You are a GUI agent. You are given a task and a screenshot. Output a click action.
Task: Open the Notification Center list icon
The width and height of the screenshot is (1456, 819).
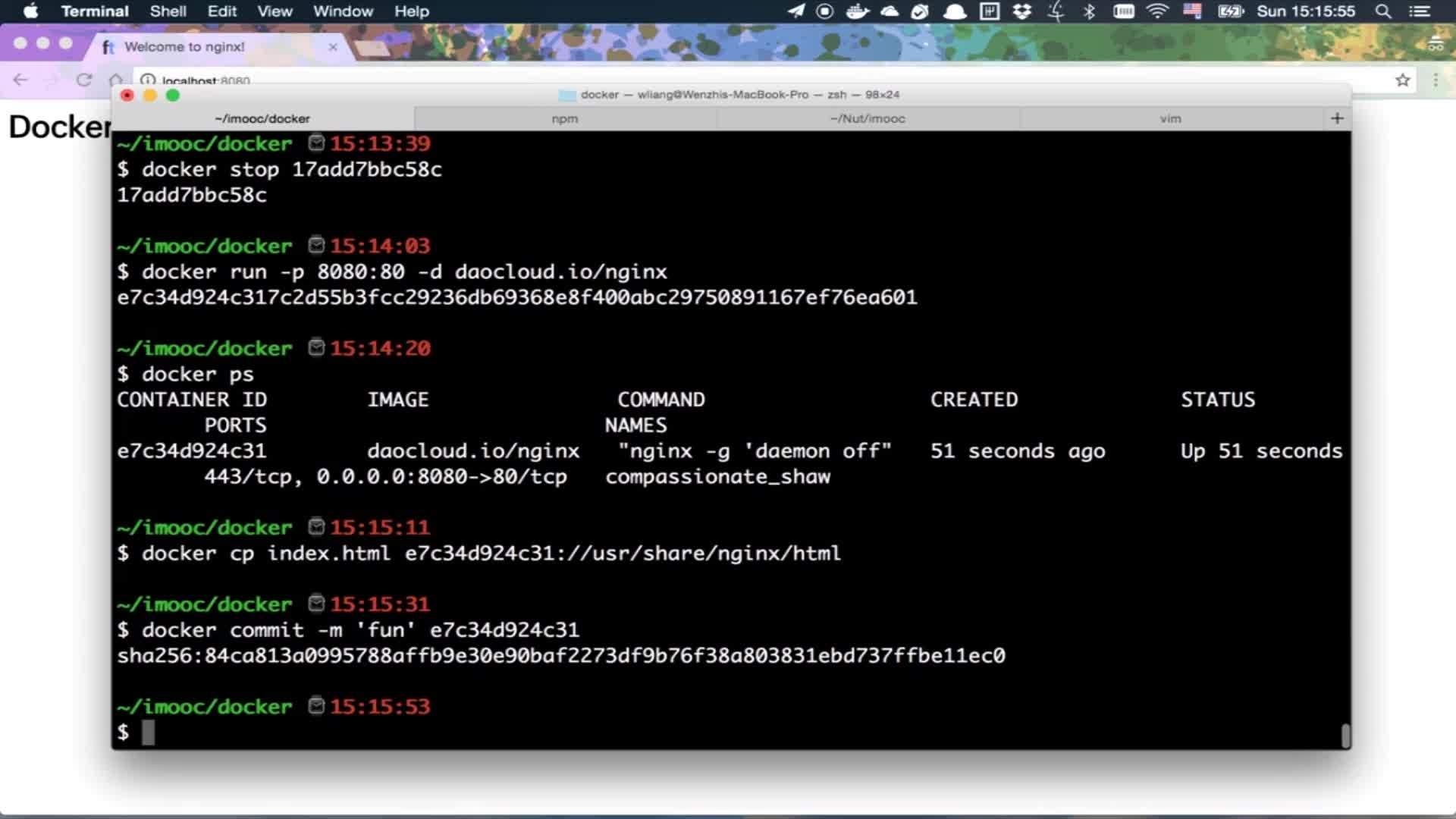click(x=1420, y=11)
